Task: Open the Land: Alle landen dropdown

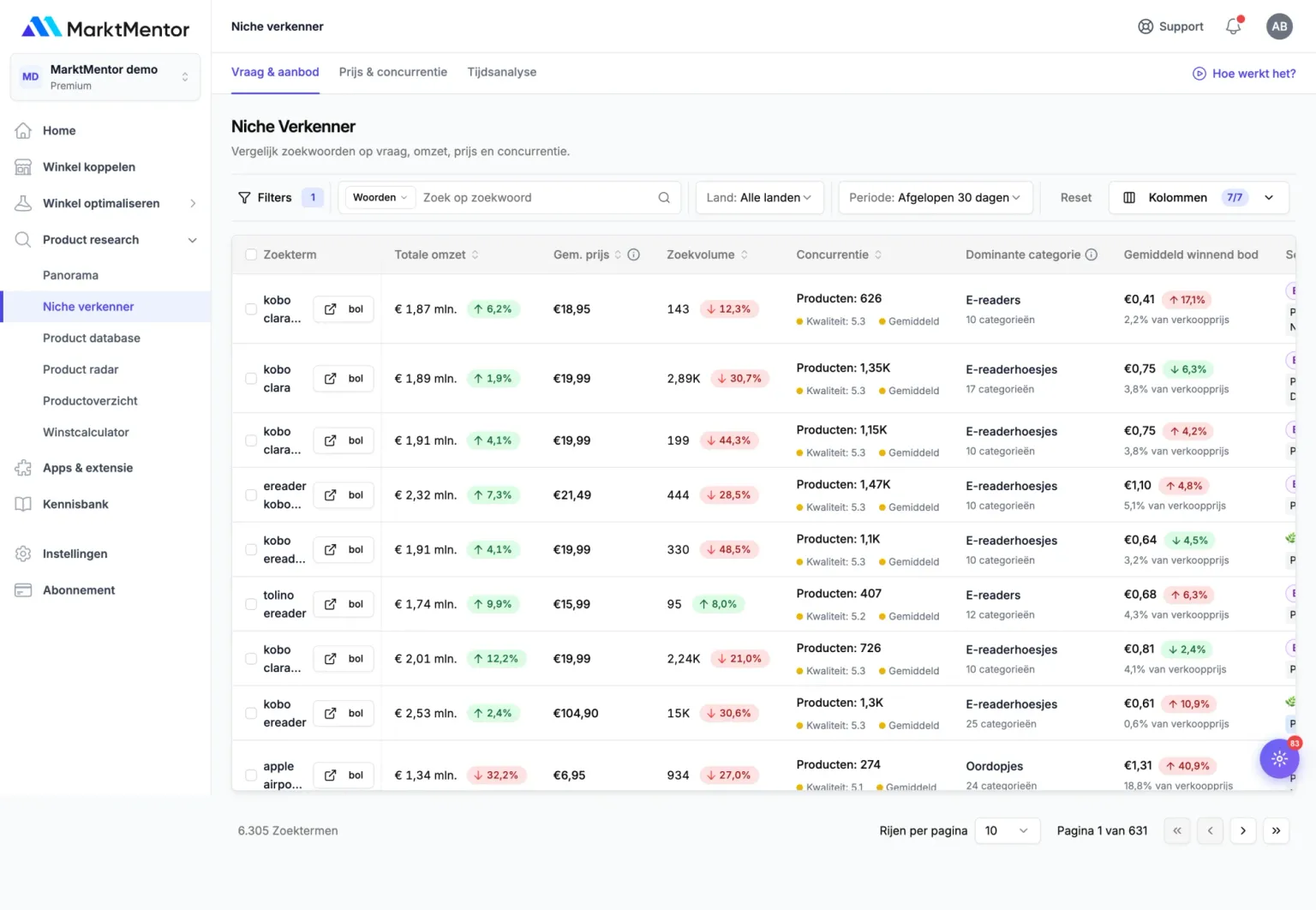Action: [760, 198]
